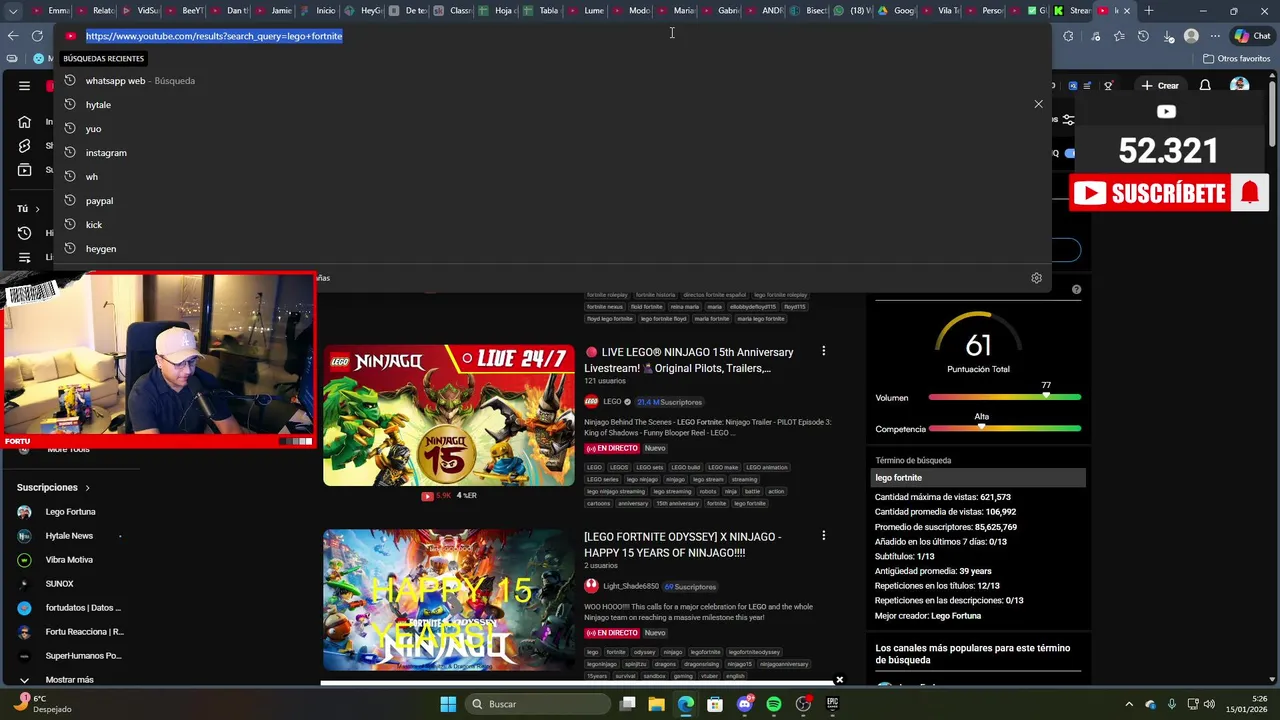Show hidden system tray icons chevron
Screen dimensions: 1280x720
coord(1129,704)
